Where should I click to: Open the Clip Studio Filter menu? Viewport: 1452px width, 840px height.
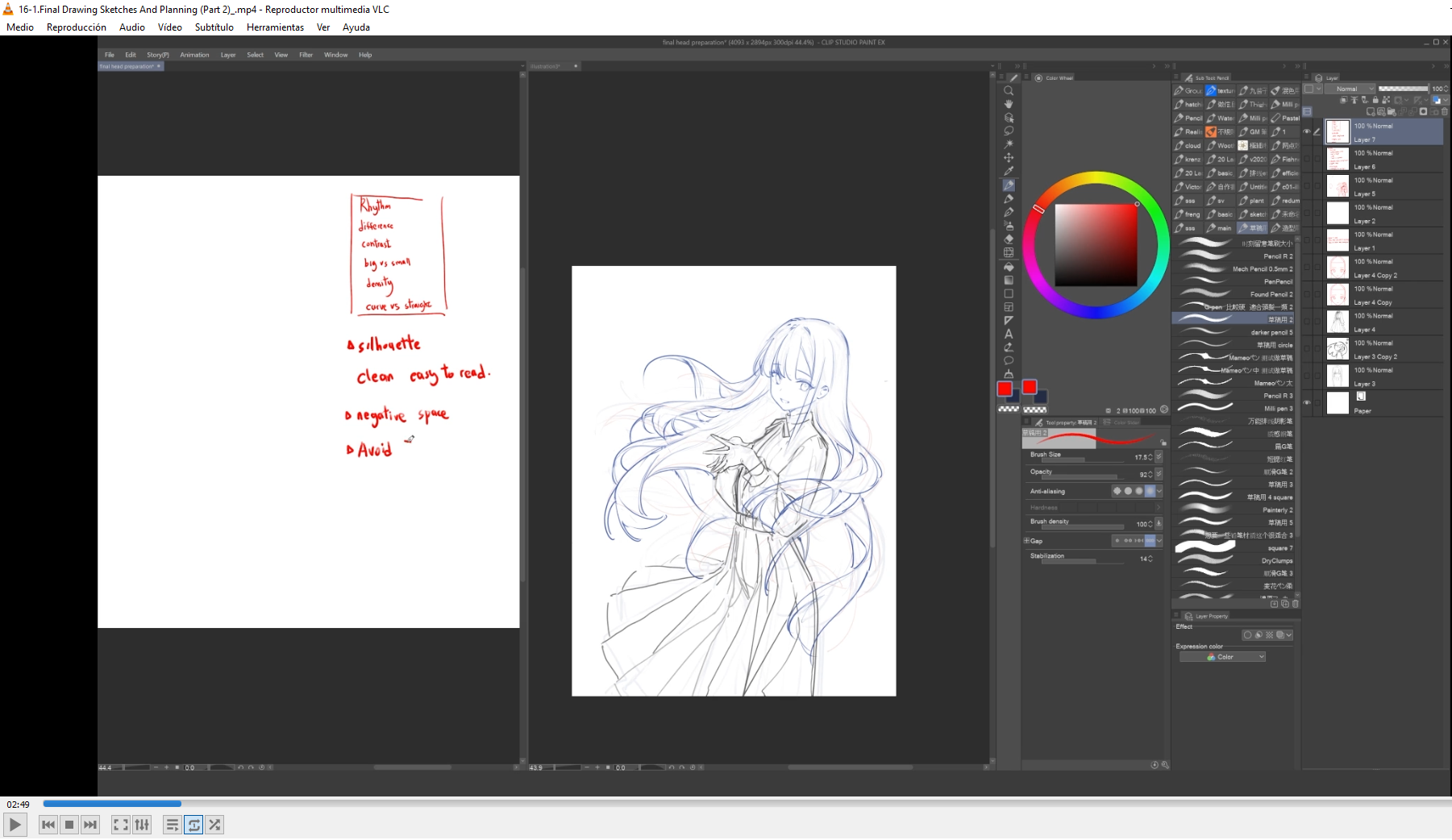tap(306, 55)
